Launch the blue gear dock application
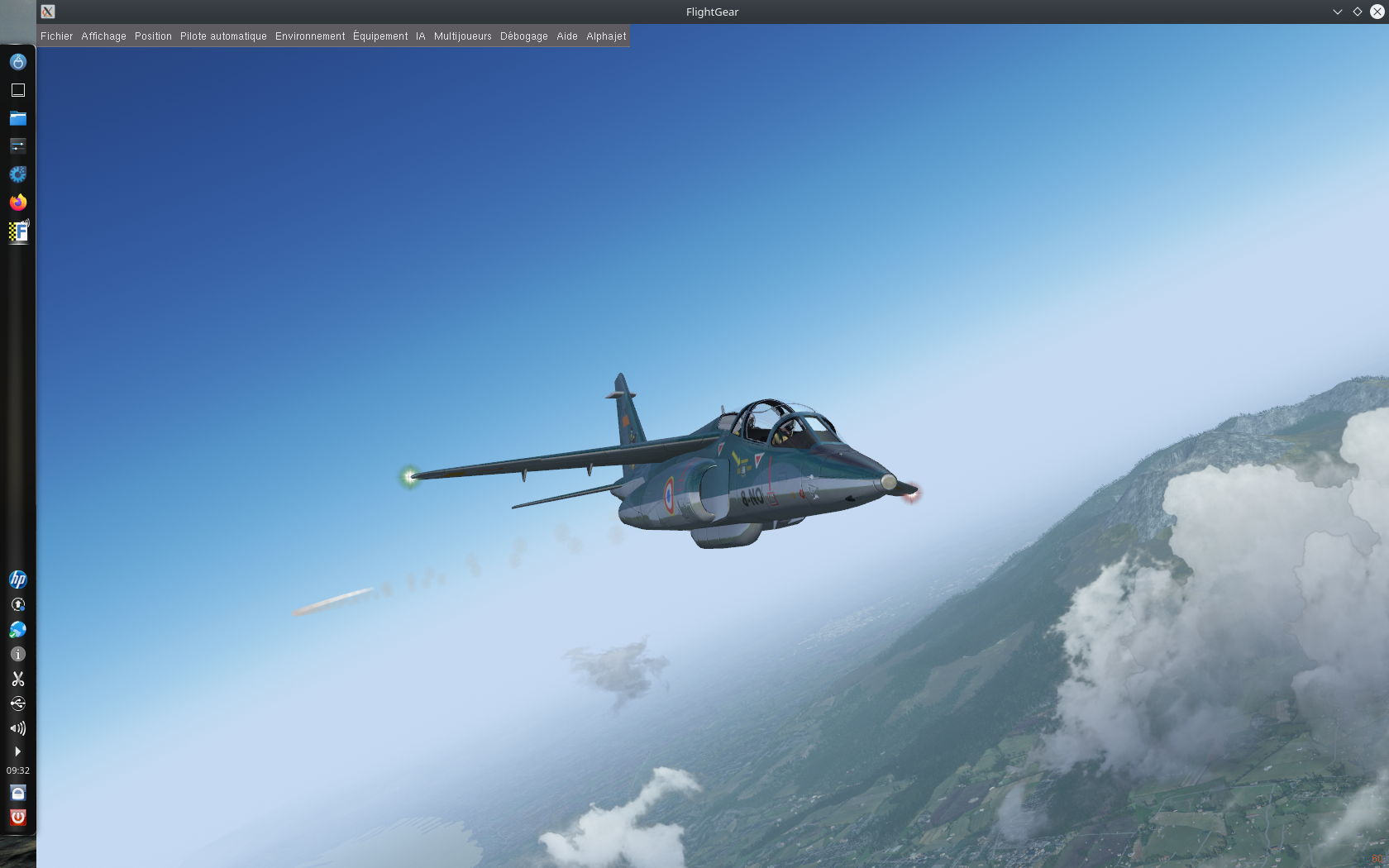1389x868 pixels. click(18, 174)
